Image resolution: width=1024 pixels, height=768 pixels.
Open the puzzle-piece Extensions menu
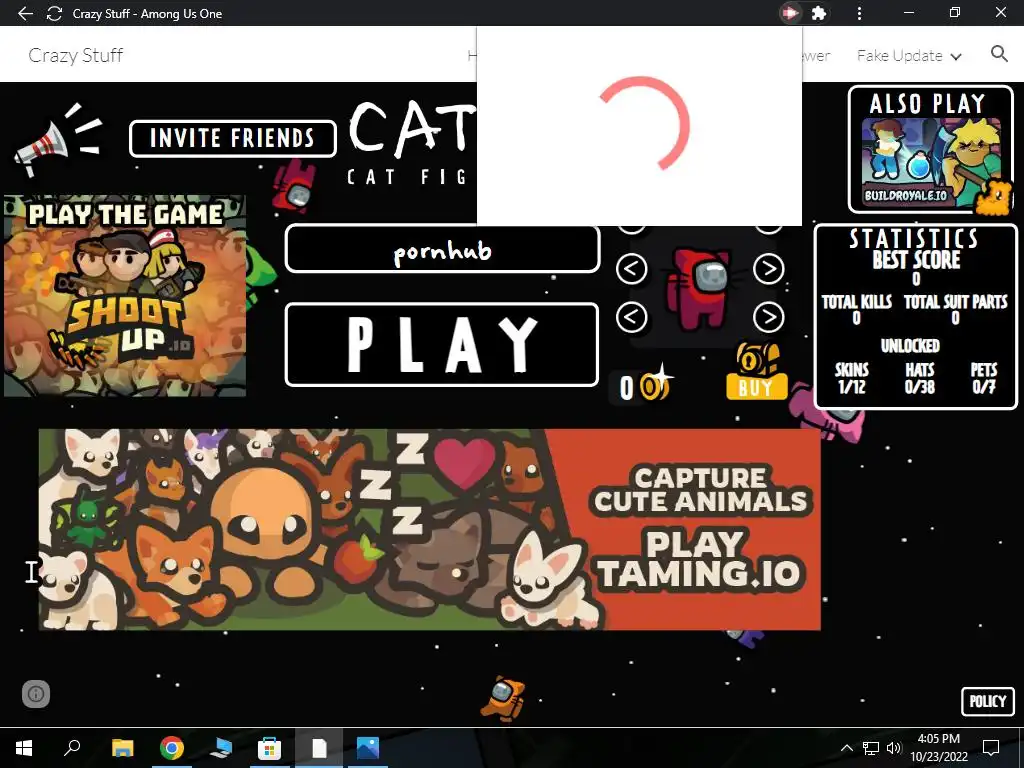[x=819, y=13]
